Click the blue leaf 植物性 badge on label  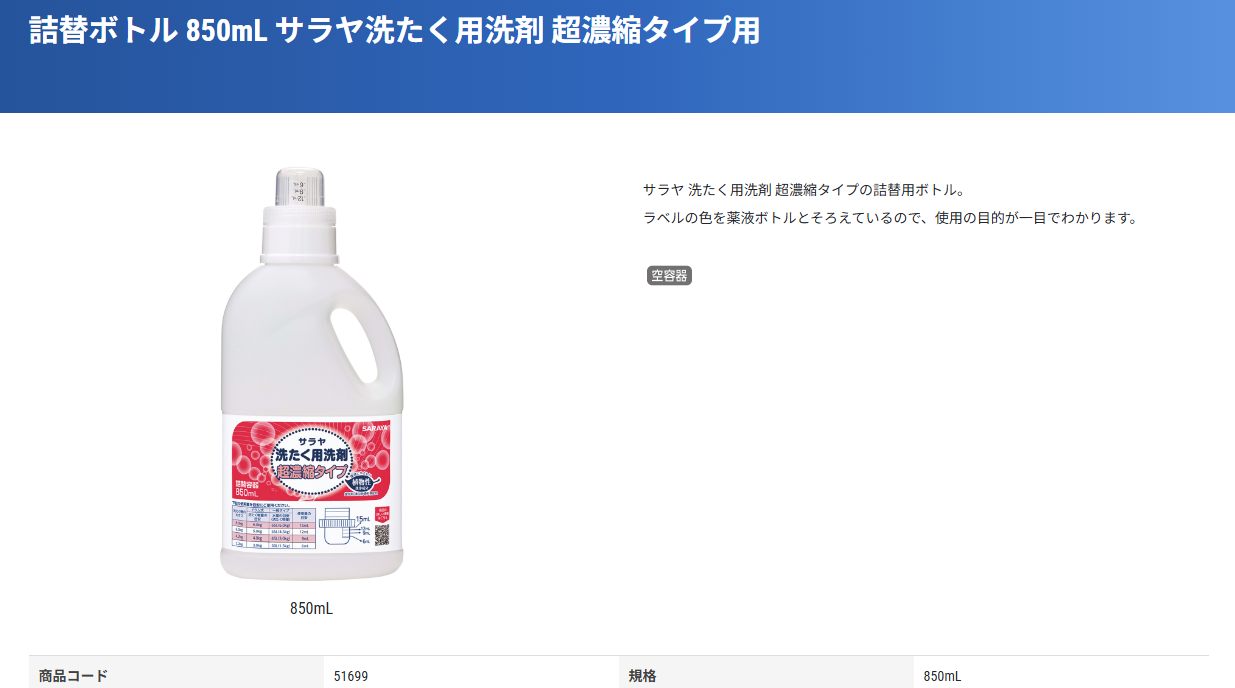click(362, 482)
